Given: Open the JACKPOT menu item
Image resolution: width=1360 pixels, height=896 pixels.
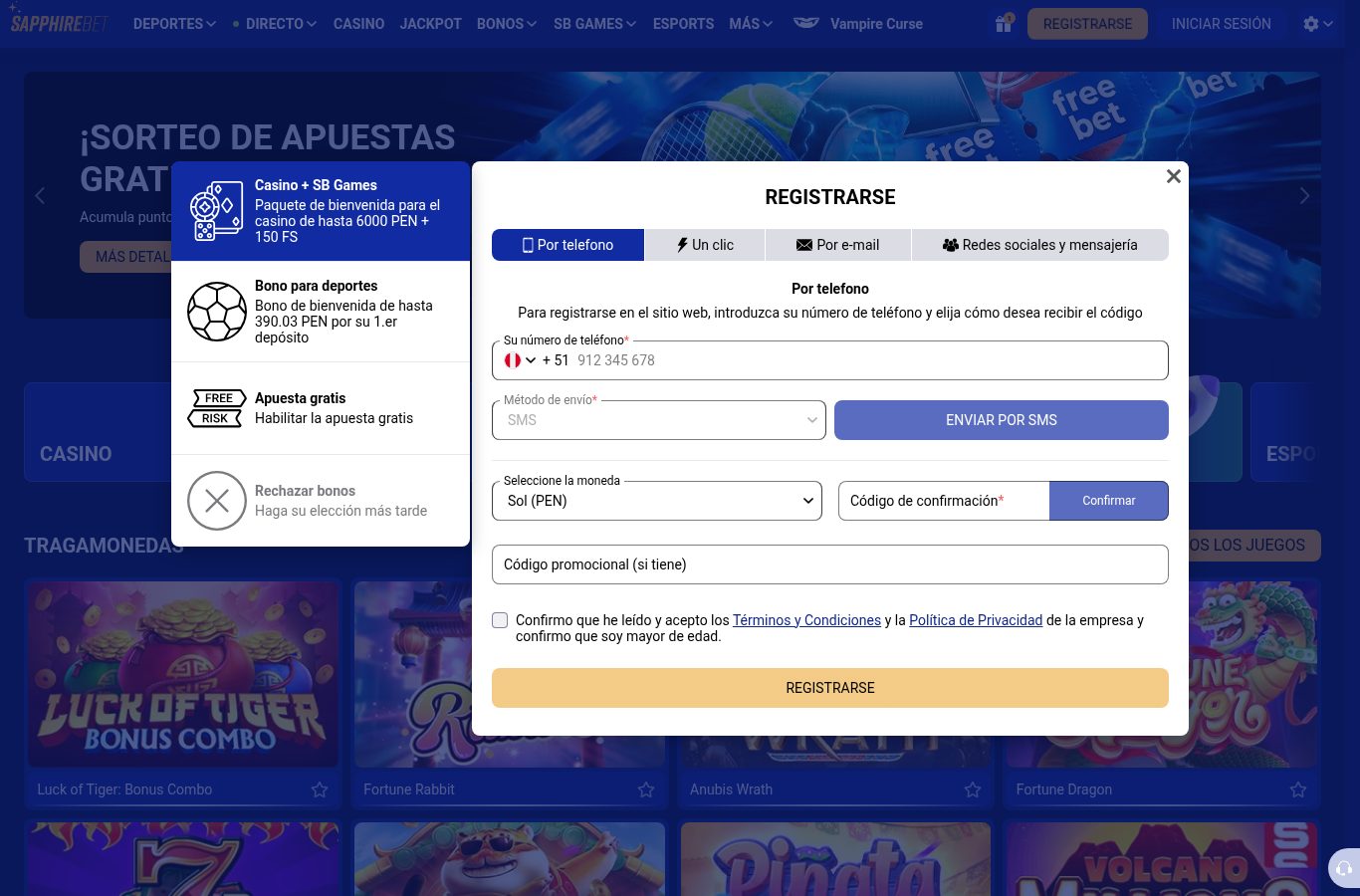Looking at the screenshot, I should [x=431, y=23].
